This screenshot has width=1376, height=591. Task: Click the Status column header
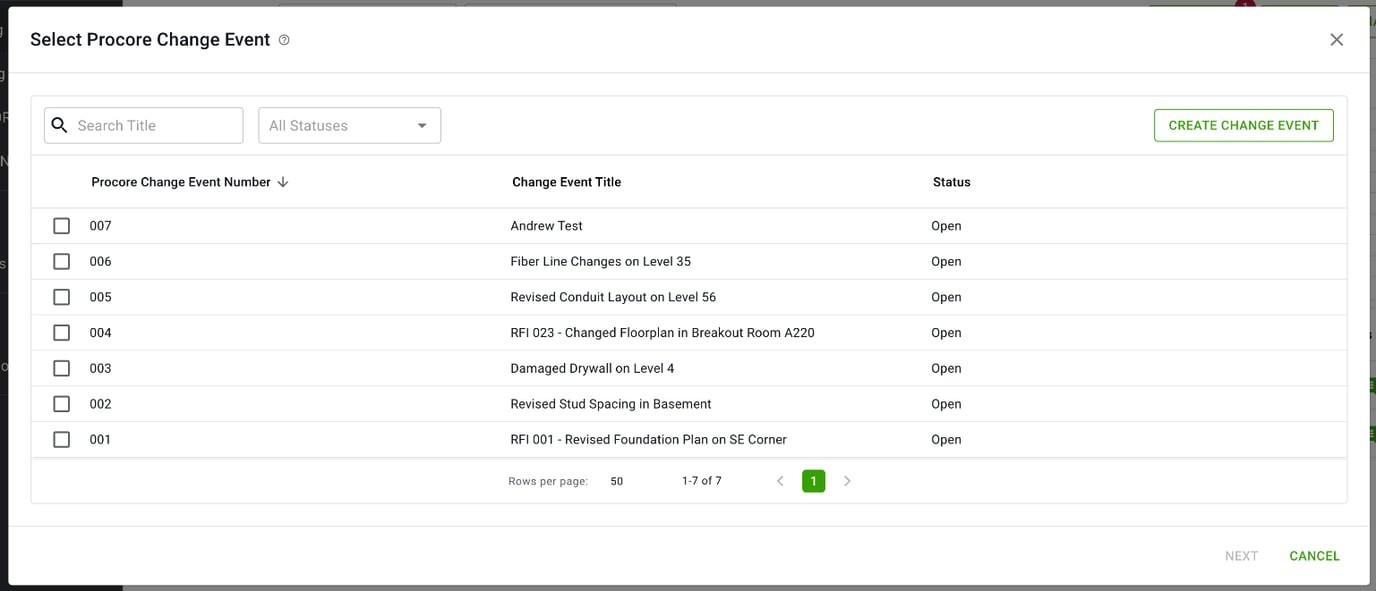pos(951,182)
